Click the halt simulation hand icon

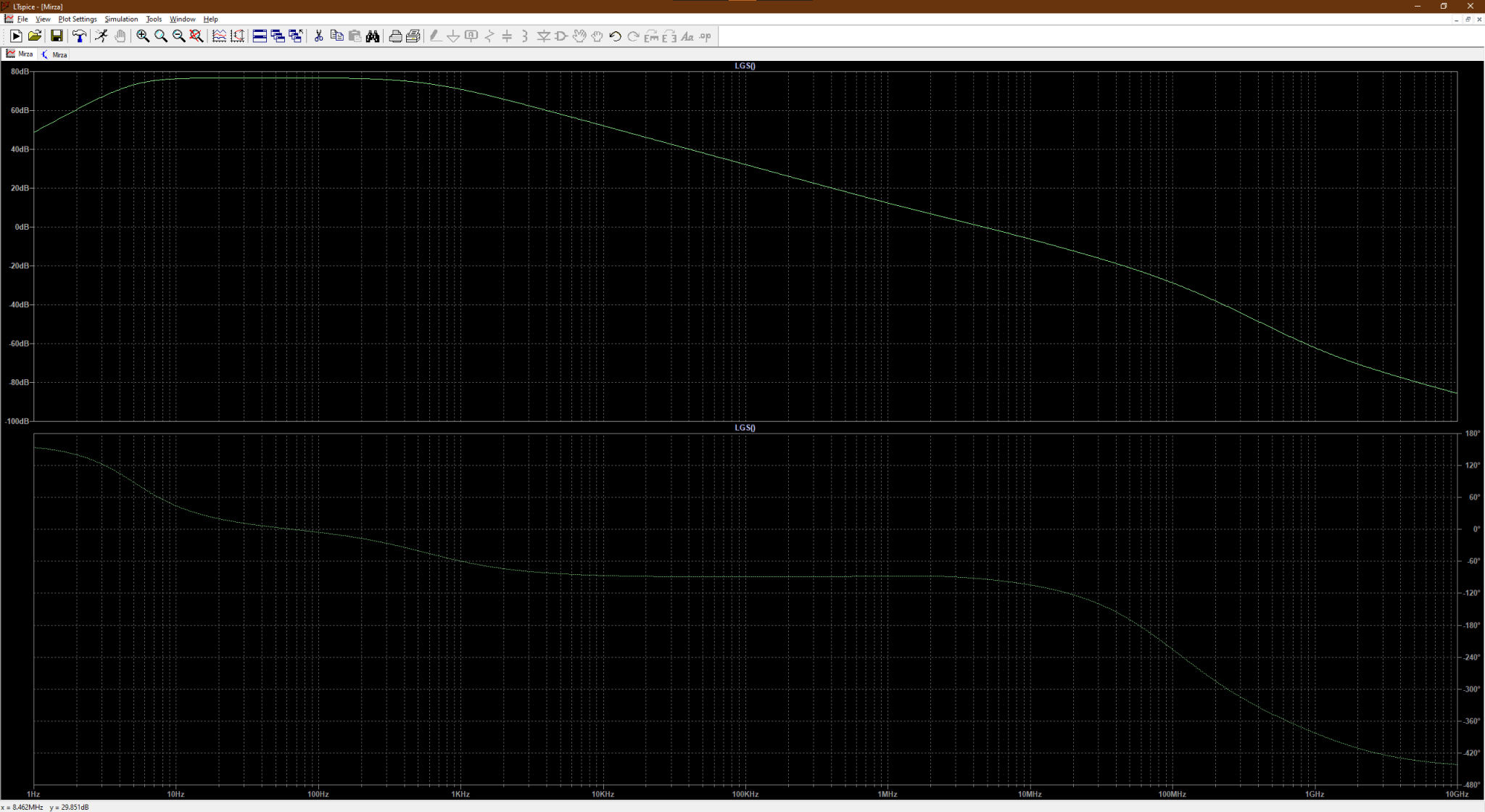[x=120, y=36]
